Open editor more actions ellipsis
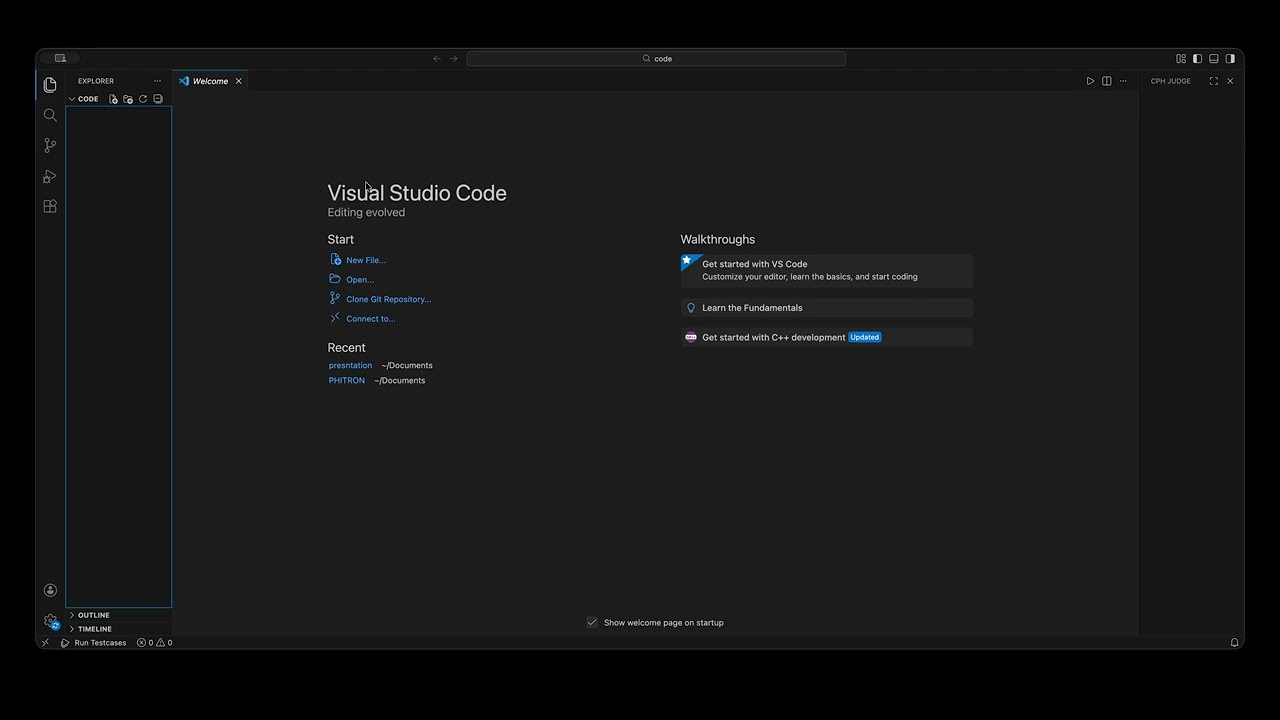 tap(1123, 81)
